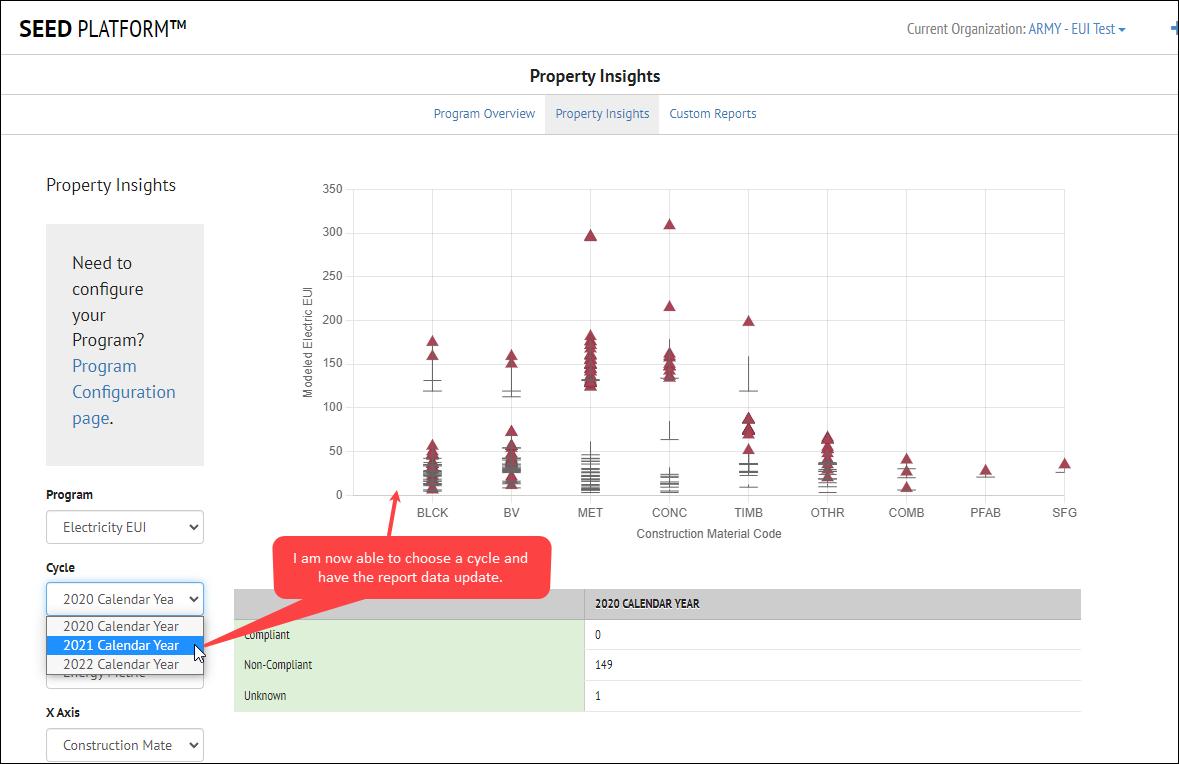Switch to the Program Overview tab
The image size is (1179, 764).
pyautogui.click(x=484, y=113)
